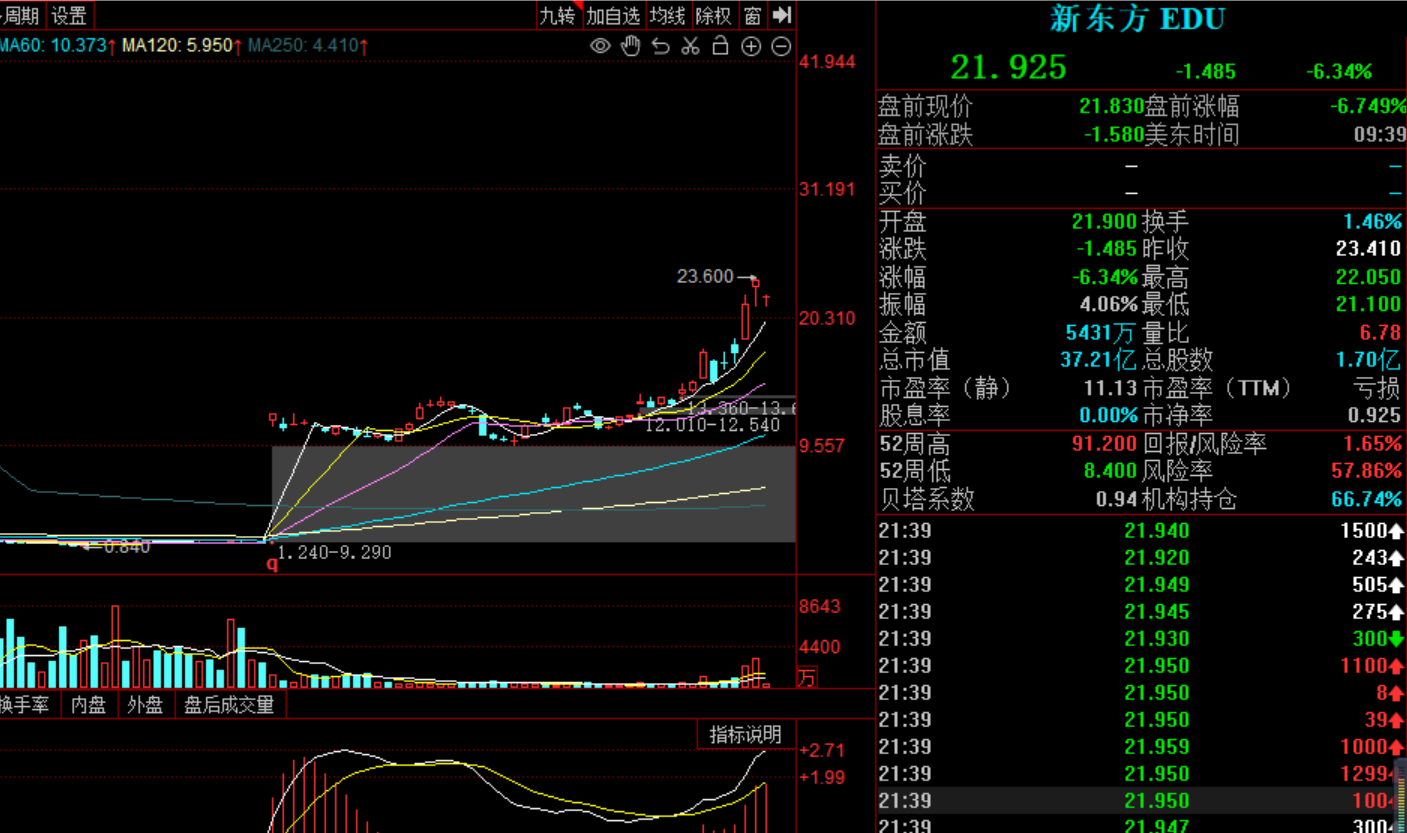Switch to the 外盘 tab

145,705
